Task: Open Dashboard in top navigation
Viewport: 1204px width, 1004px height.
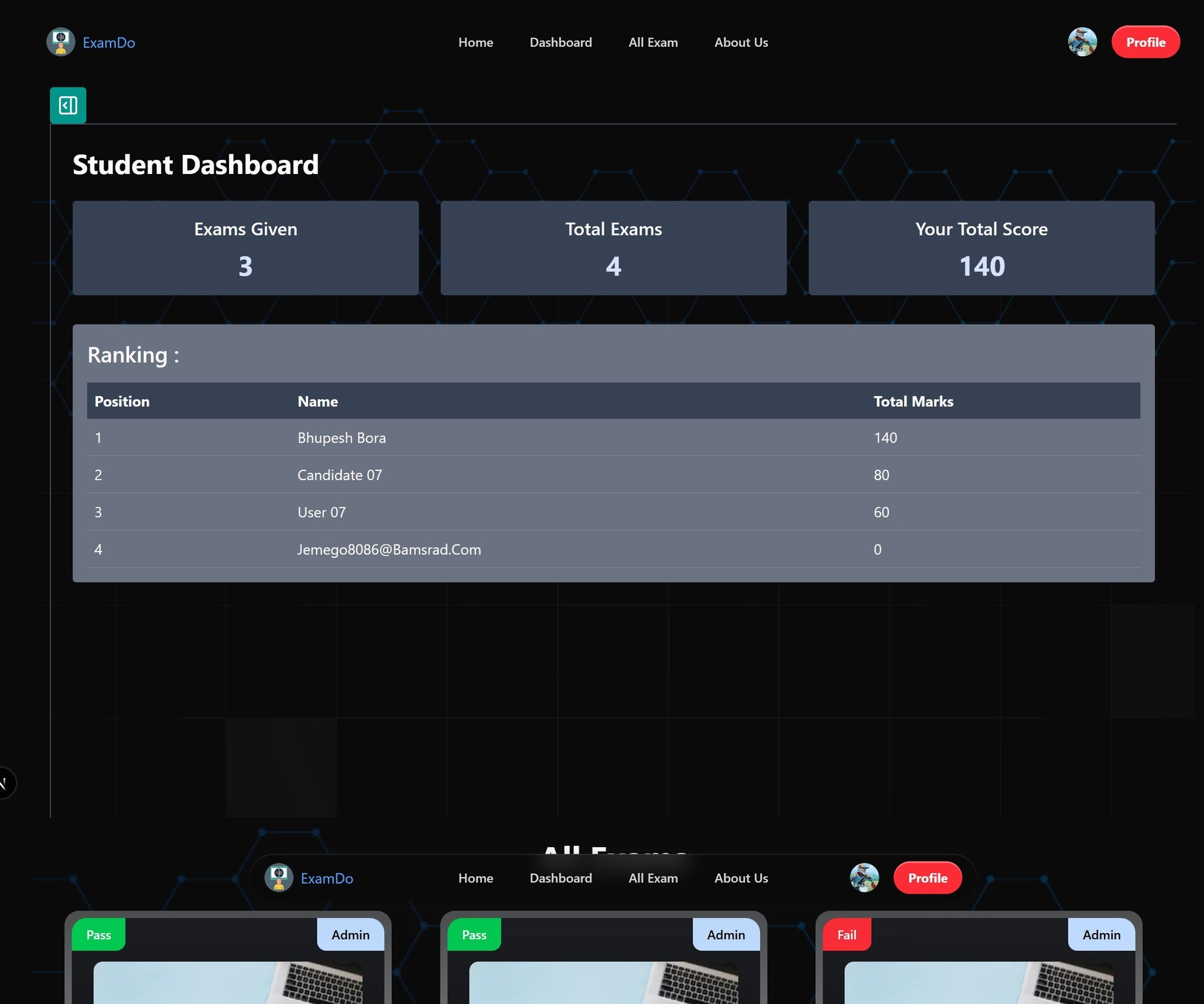Action: click(x=560, y=42)
